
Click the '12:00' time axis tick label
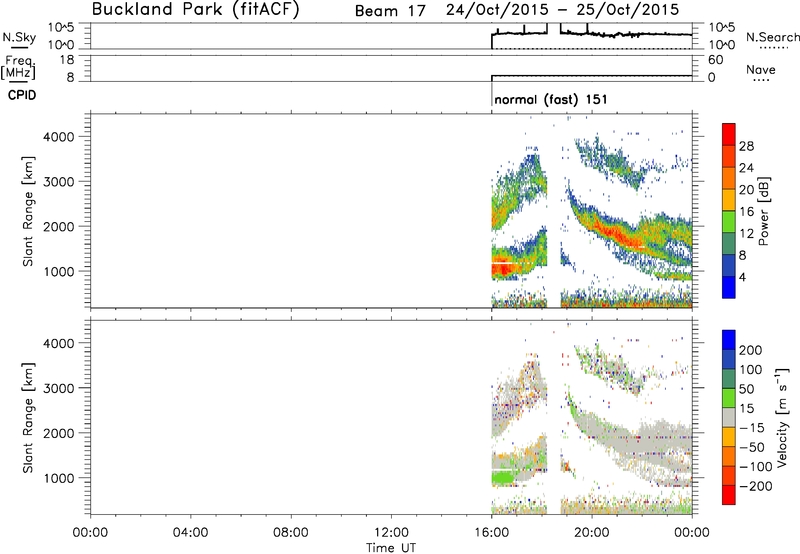point(391,533)
